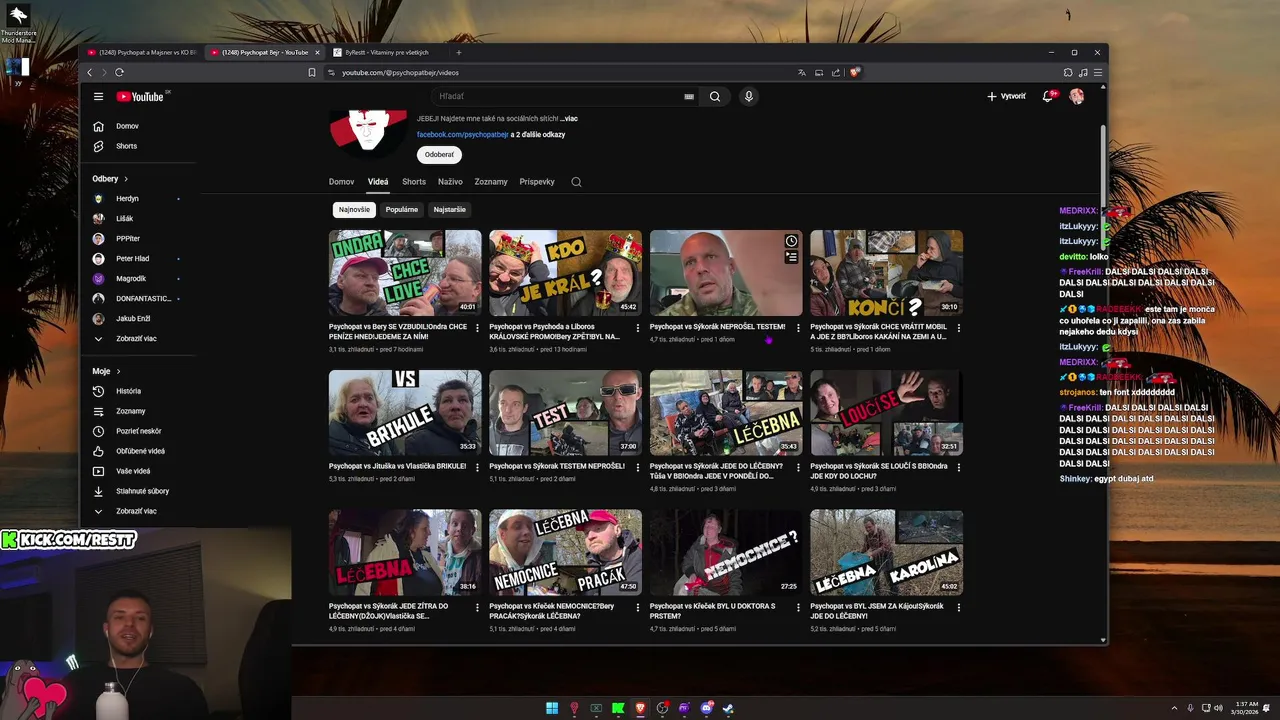Open YouTube notifications bell
The width and height of the screenshot is (1280, 720).
click(x=1048, y=96)
